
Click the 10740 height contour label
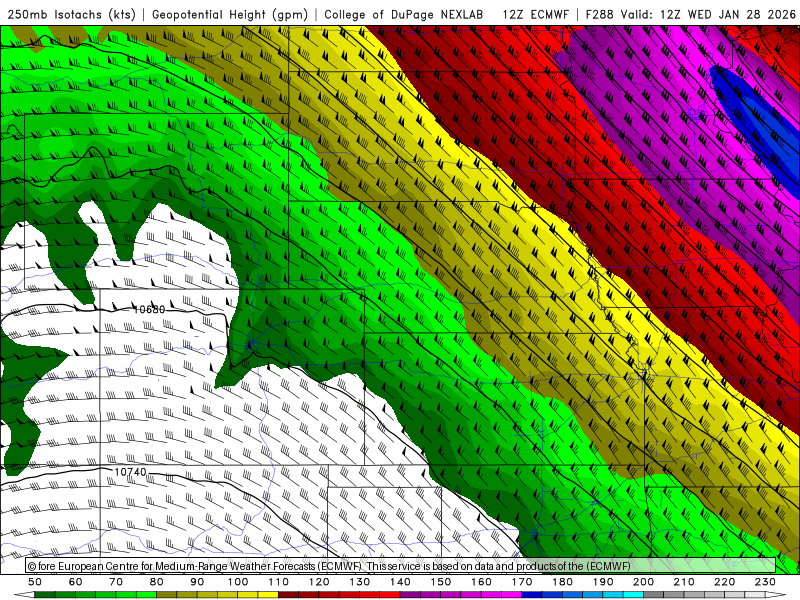point(130,472)
